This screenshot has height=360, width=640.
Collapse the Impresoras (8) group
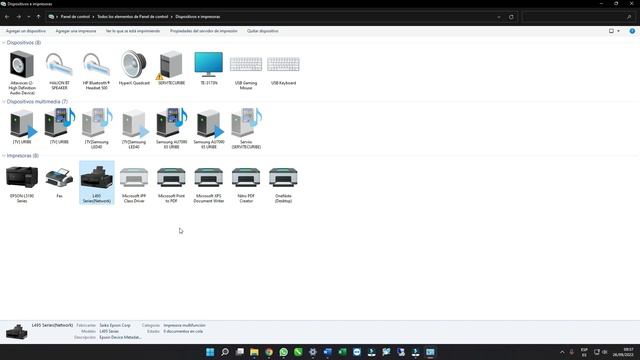click(x=4, y=156)
